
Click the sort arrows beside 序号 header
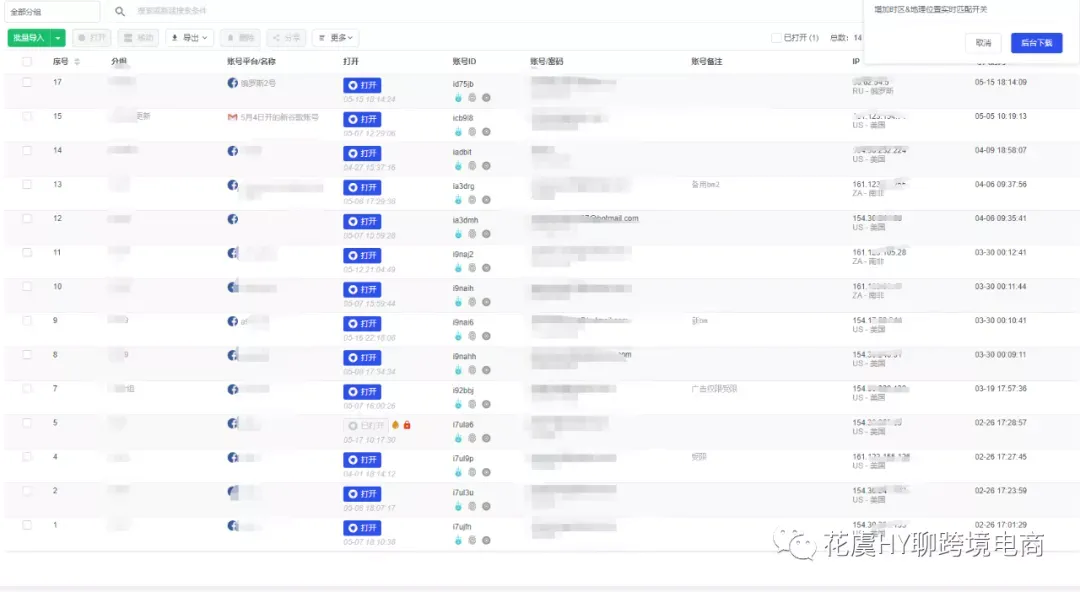(76, 62)
